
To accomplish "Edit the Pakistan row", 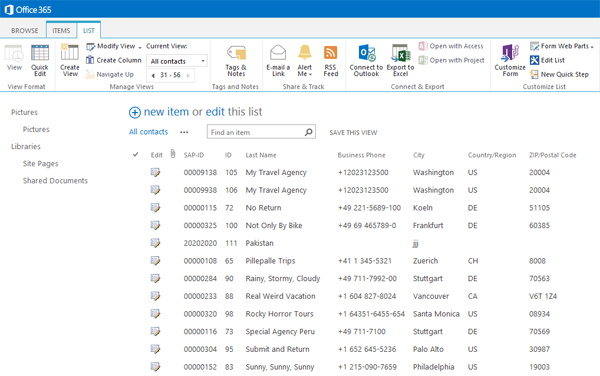I will point(155,243).
